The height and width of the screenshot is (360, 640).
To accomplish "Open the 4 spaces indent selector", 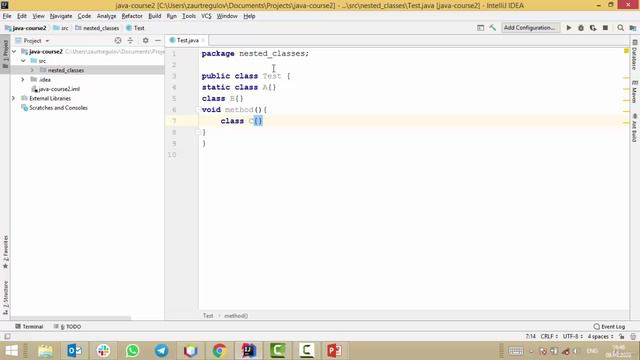I will coord(600,336).
